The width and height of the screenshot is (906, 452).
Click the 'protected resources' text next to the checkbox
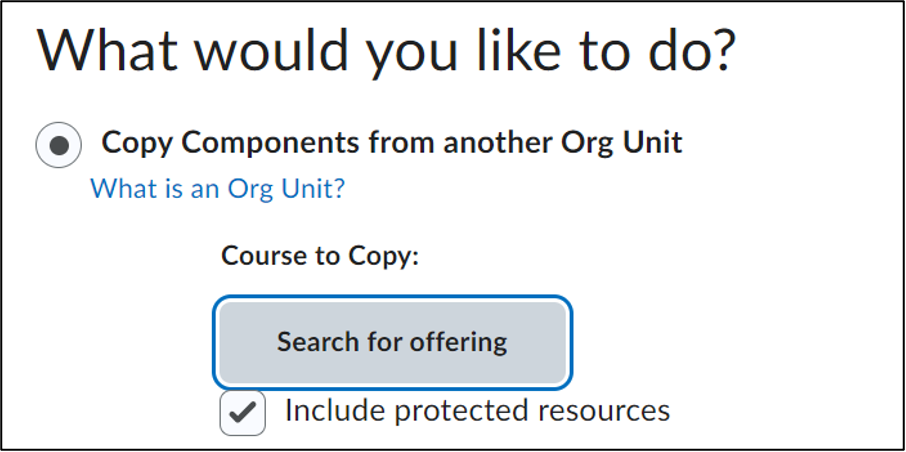543,410
